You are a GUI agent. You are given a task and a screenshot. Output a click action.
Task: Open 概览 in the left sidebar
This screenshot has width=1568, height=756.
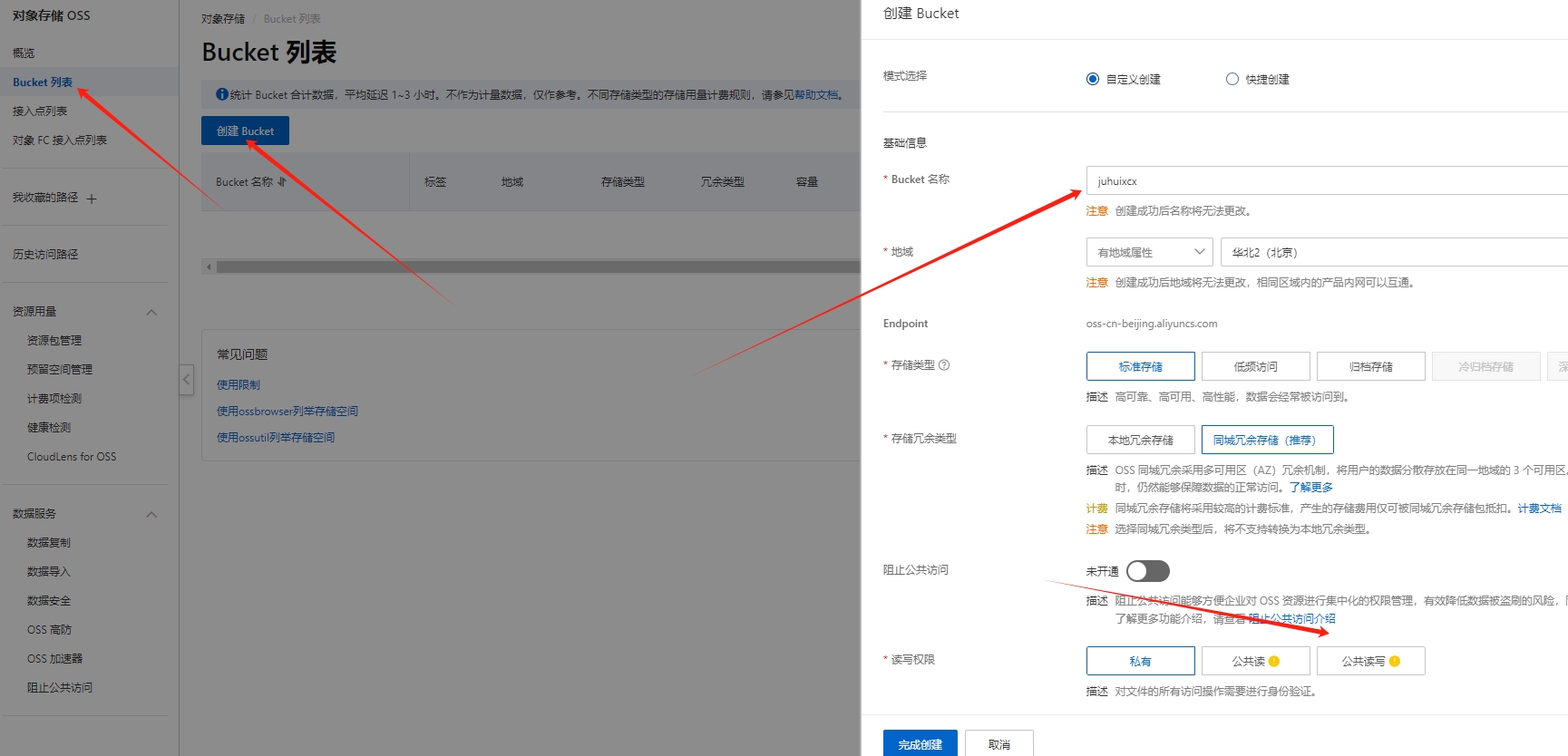pyautogui.click(x=24, y=53)
